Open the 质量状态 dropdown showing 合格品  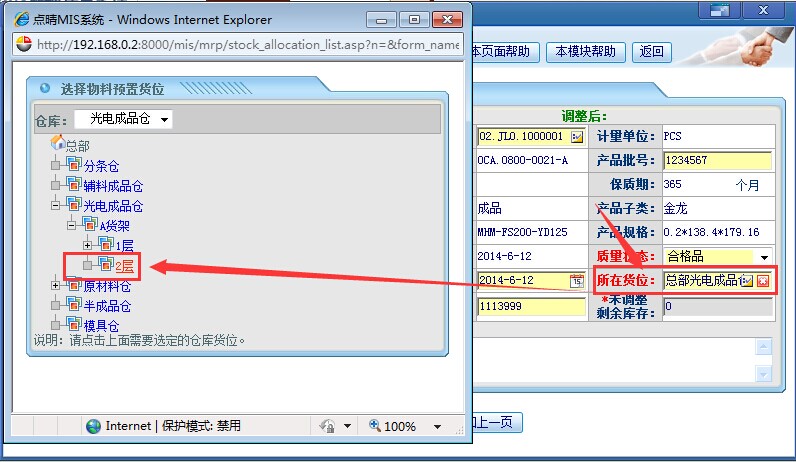click(x=765, y=257)
